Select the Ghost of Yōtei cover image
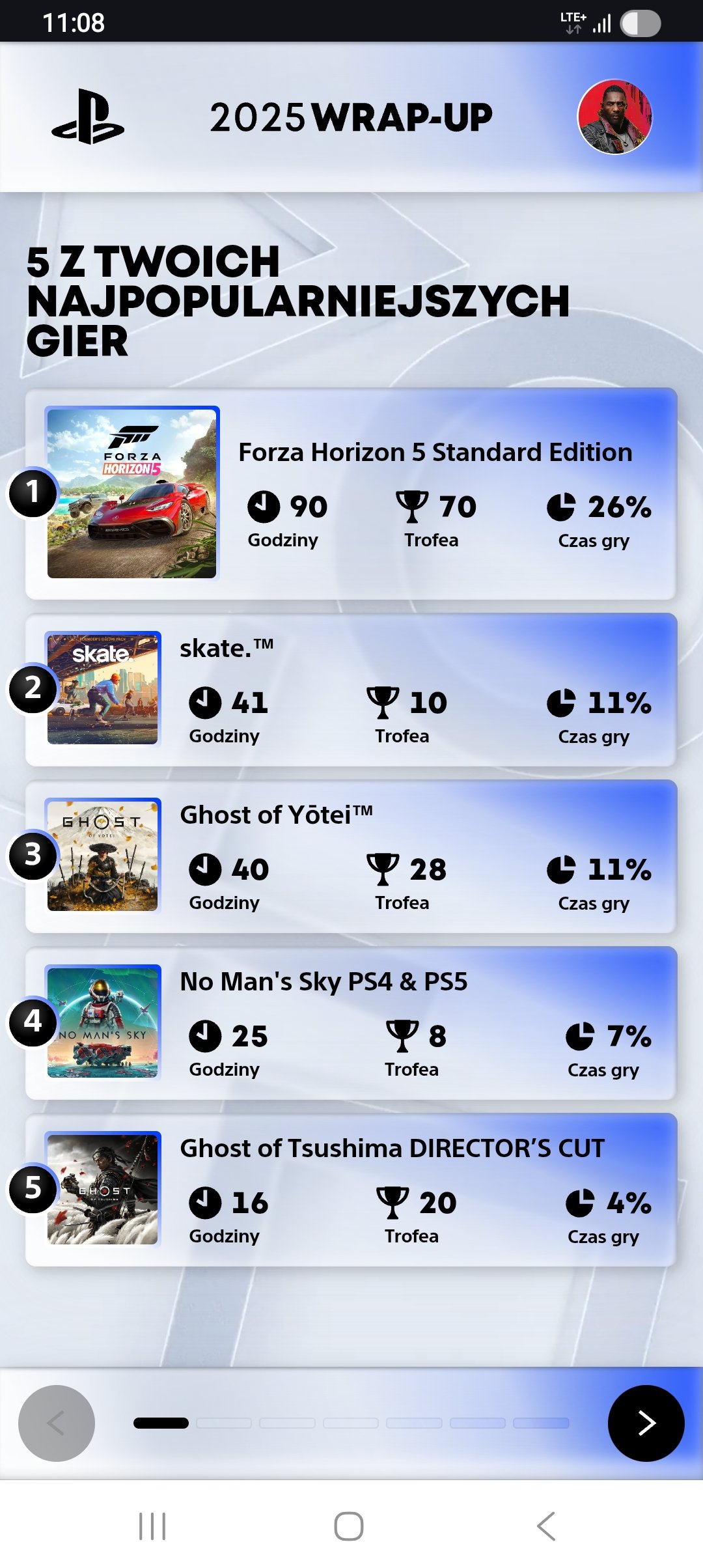 click(103, 855)
